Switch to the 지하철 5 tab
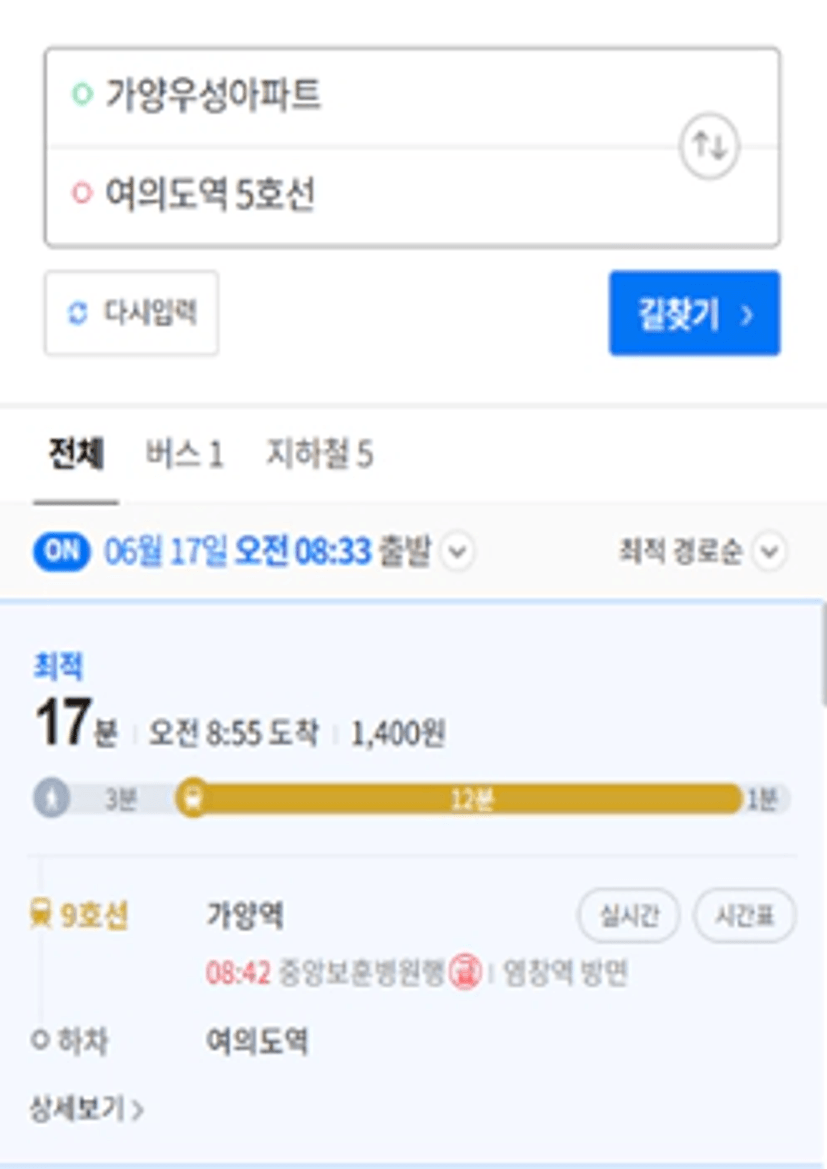This screenshot has width=827, height=1169. tap(319, 454)
